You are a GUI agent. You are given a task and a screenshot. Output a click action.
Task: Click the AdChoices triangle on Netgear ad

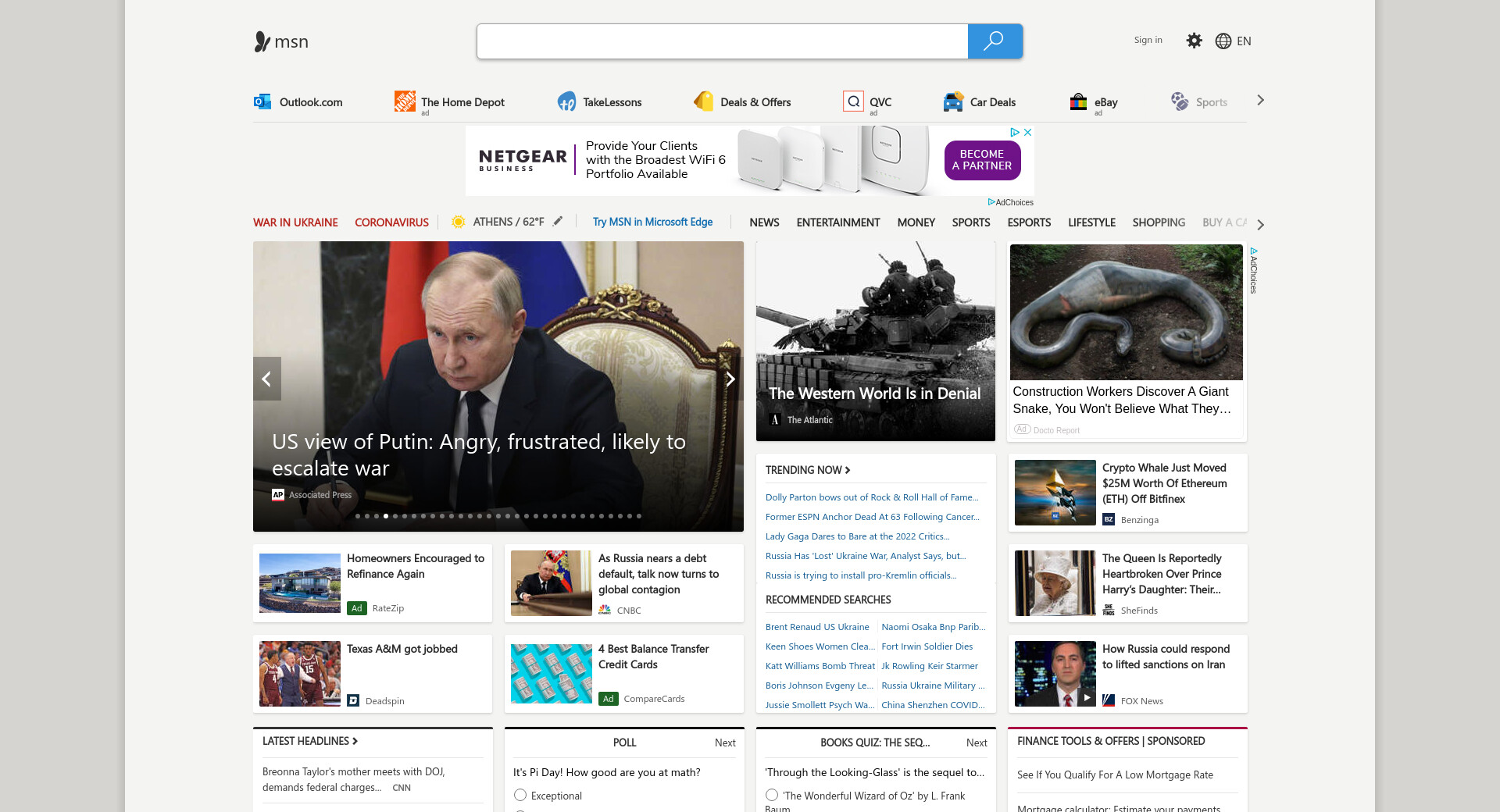(x=1015, y=133)
